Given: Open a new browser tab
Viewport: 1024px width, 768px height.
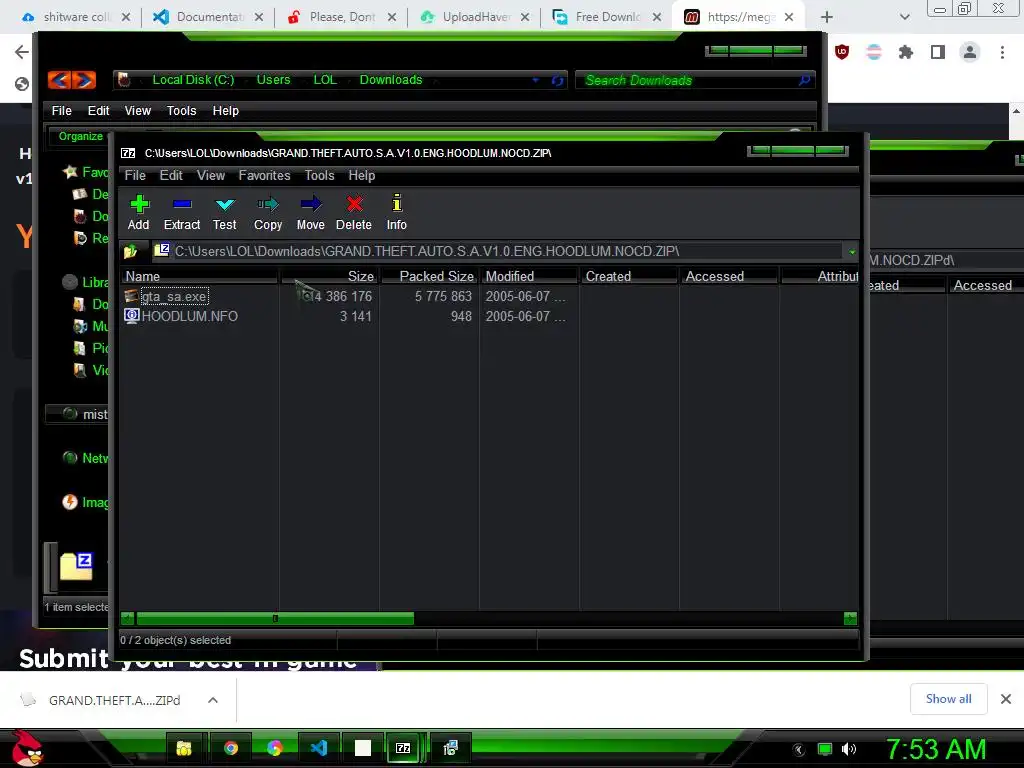Looking at the screenshot, I should (x=827, y=17).
